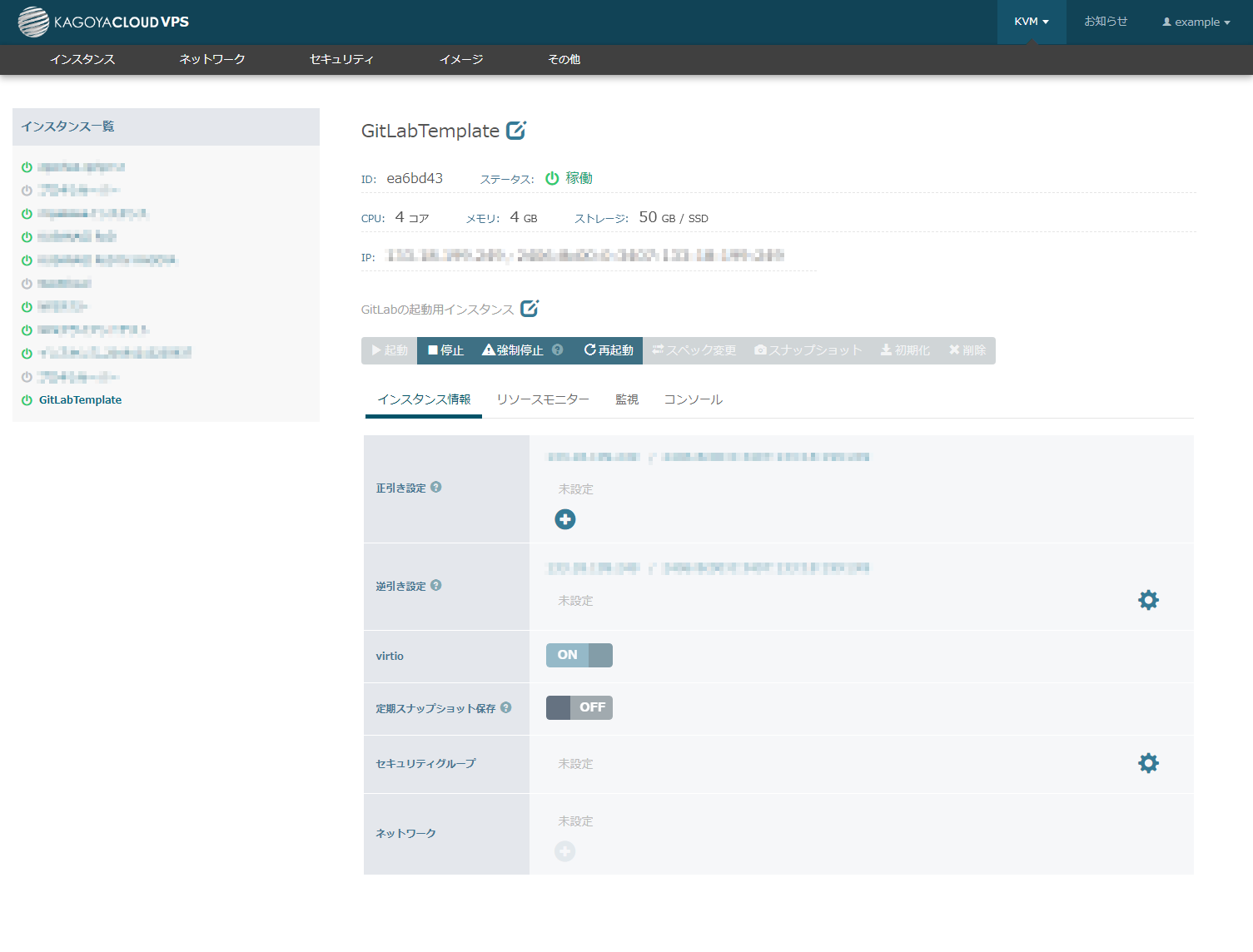The height and width of the screenshot is (952, 1253).
Task: Switch to the リソースモニター tab
Action: pyautogui.click(x=543, y=400)
